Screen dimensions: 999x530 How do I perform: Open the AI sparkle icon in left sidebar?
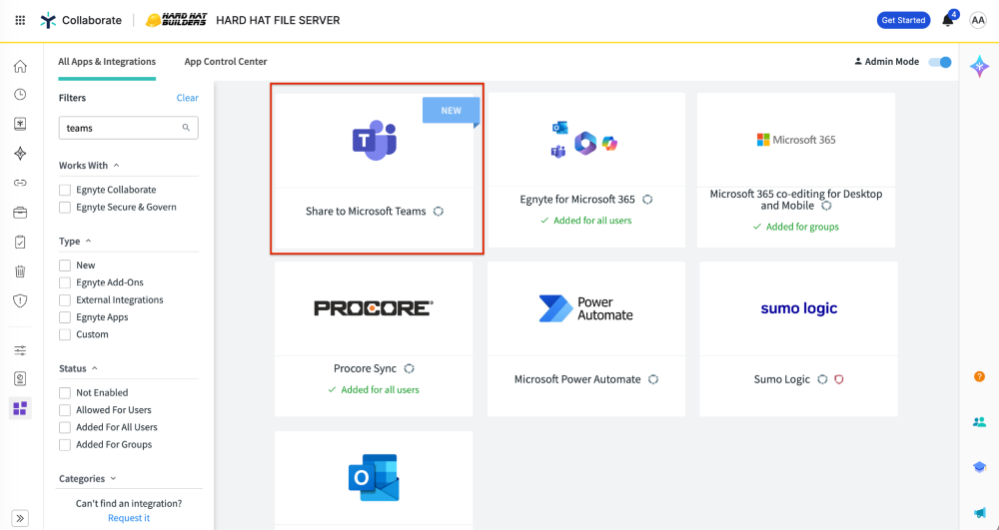(x=20, y=154)
